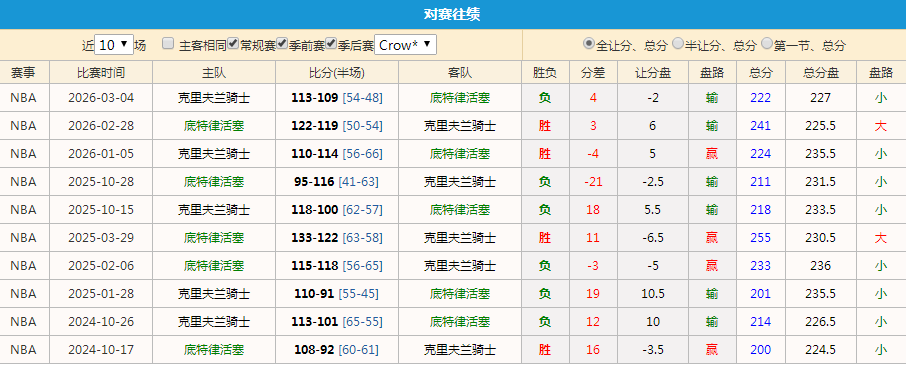Click the date 2024-10-17
Screen dimensions: 906x366
[x=101, y=350]
